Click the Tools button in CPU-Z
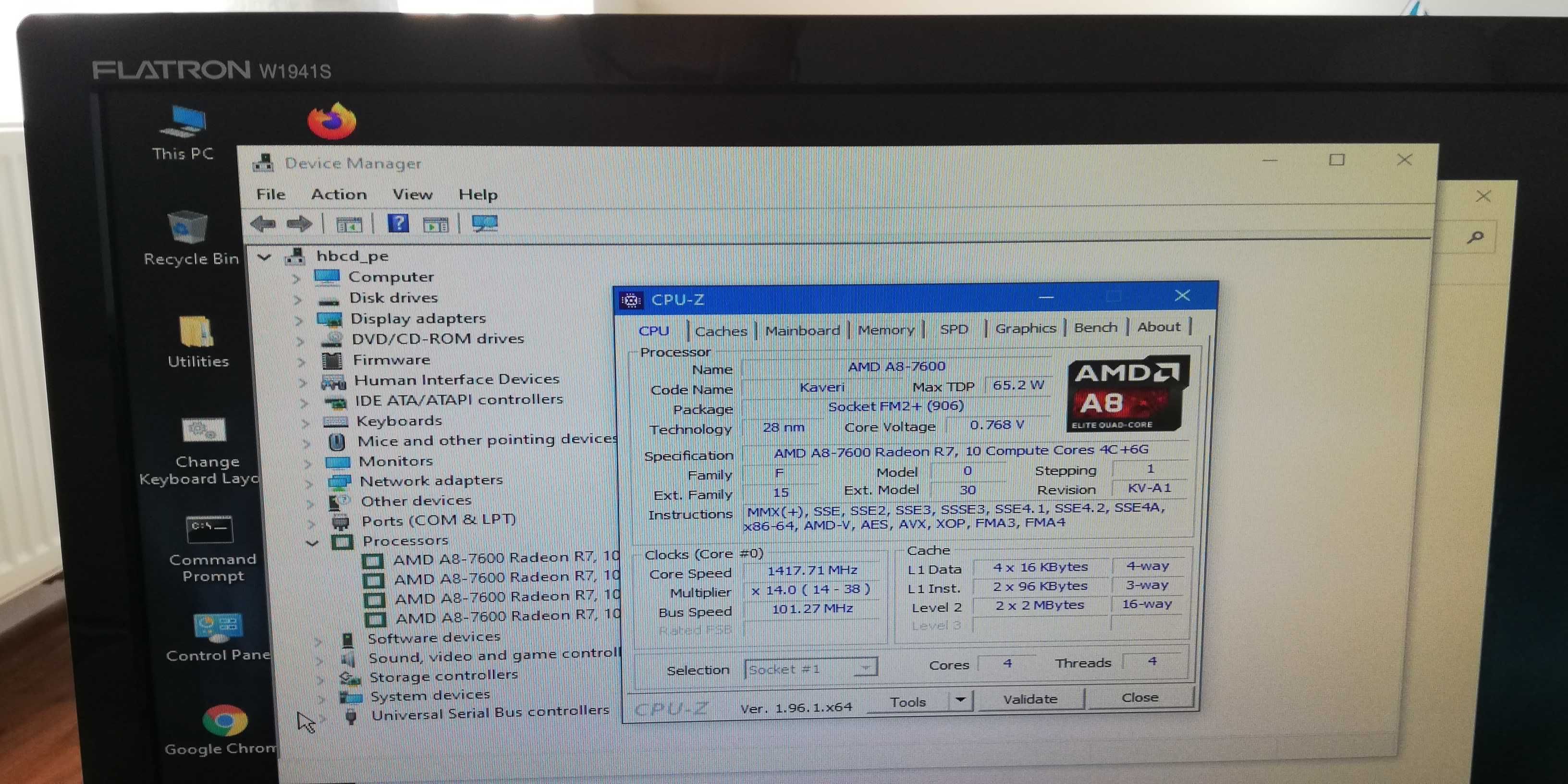 (908, 702)
